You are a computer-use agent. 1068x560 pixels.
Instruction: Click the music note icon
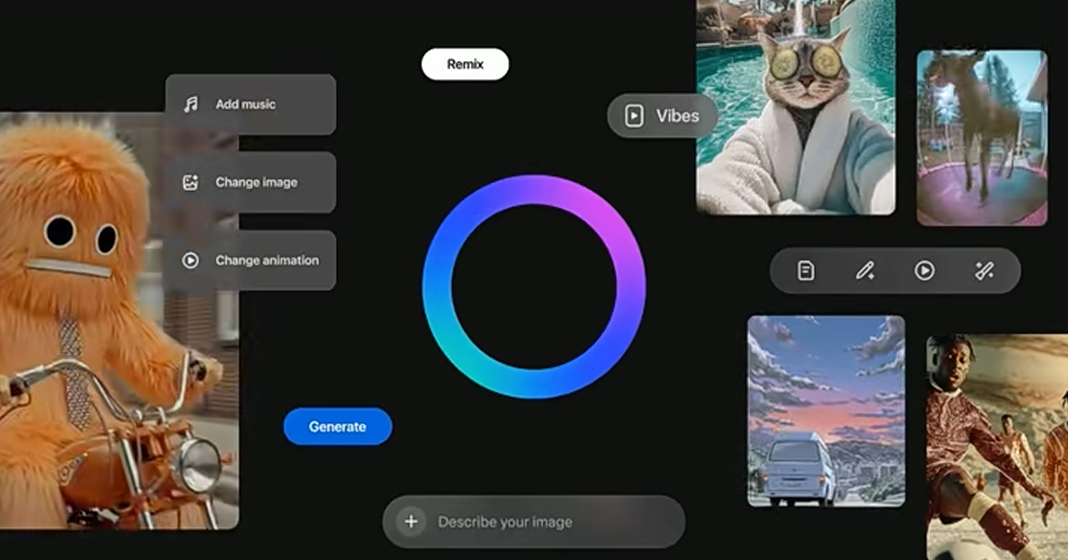click(191, 104)
